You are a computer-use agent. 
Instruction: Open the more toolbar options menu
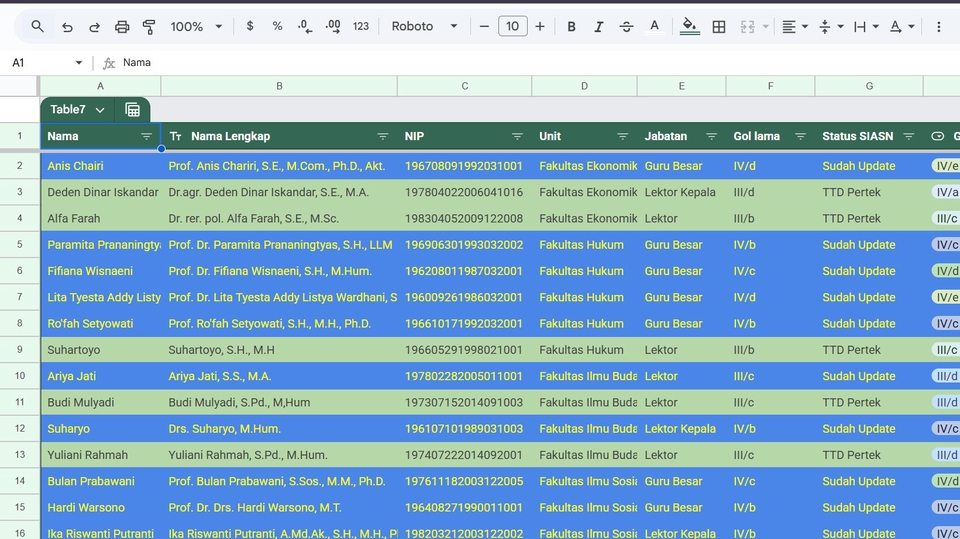(939, 26)
